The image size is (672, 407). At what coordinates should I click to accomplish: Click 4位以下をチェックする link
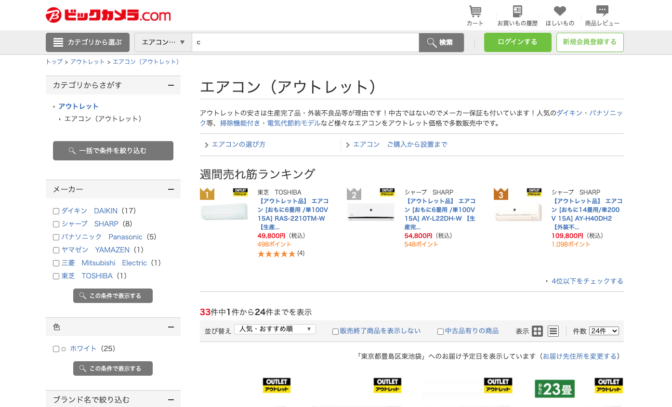[587, 281]
